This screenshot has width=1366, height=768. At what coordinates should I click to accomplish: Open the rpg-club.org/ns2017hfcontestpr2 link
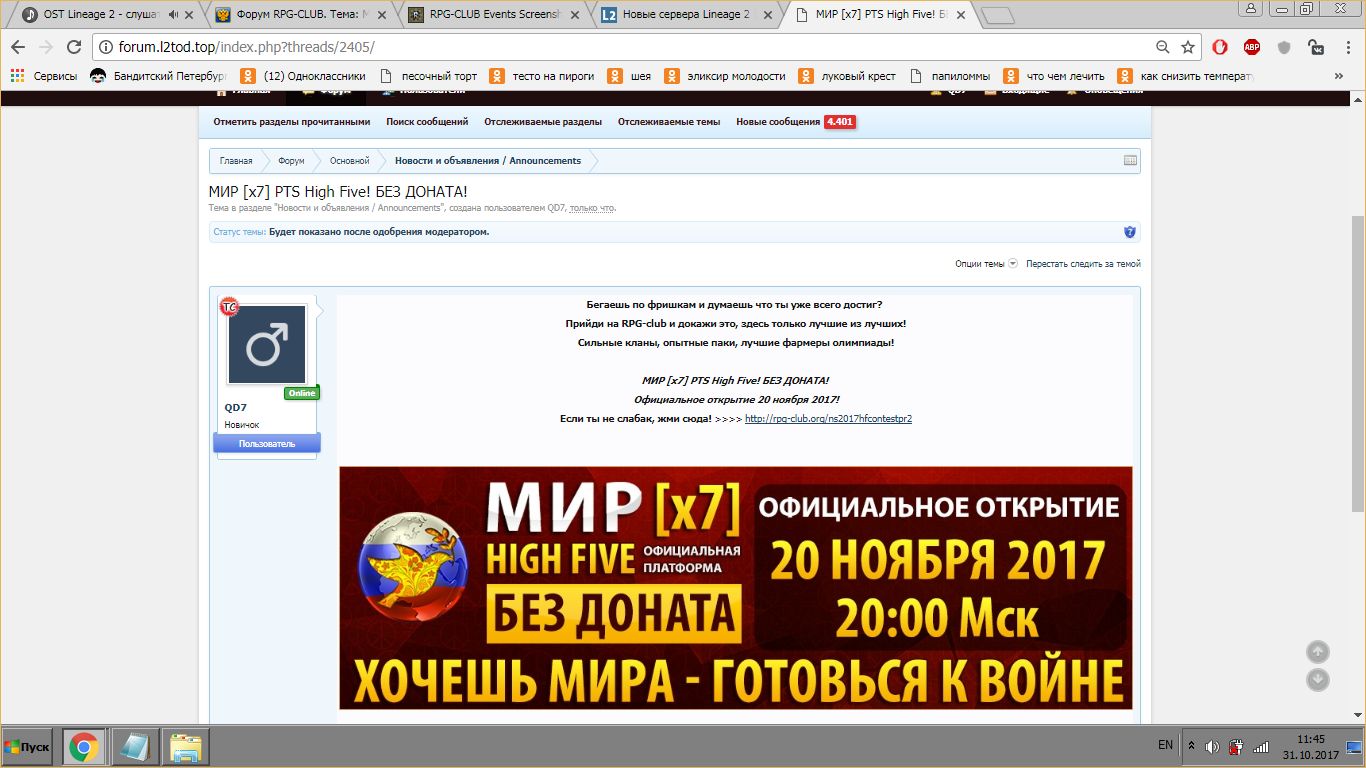click(828, 419)
